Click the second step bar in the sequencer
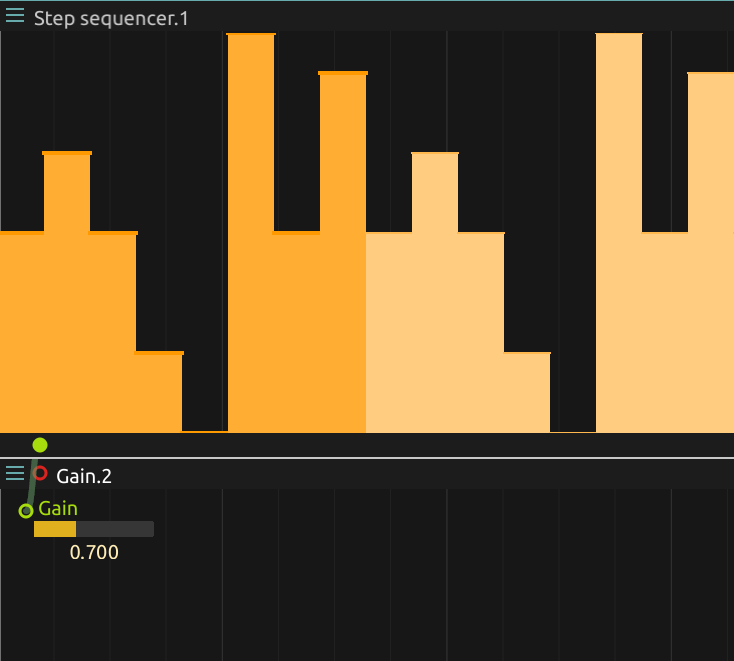Screen dimensions: 734x661 pyautogui.click(x=67, y=292)
